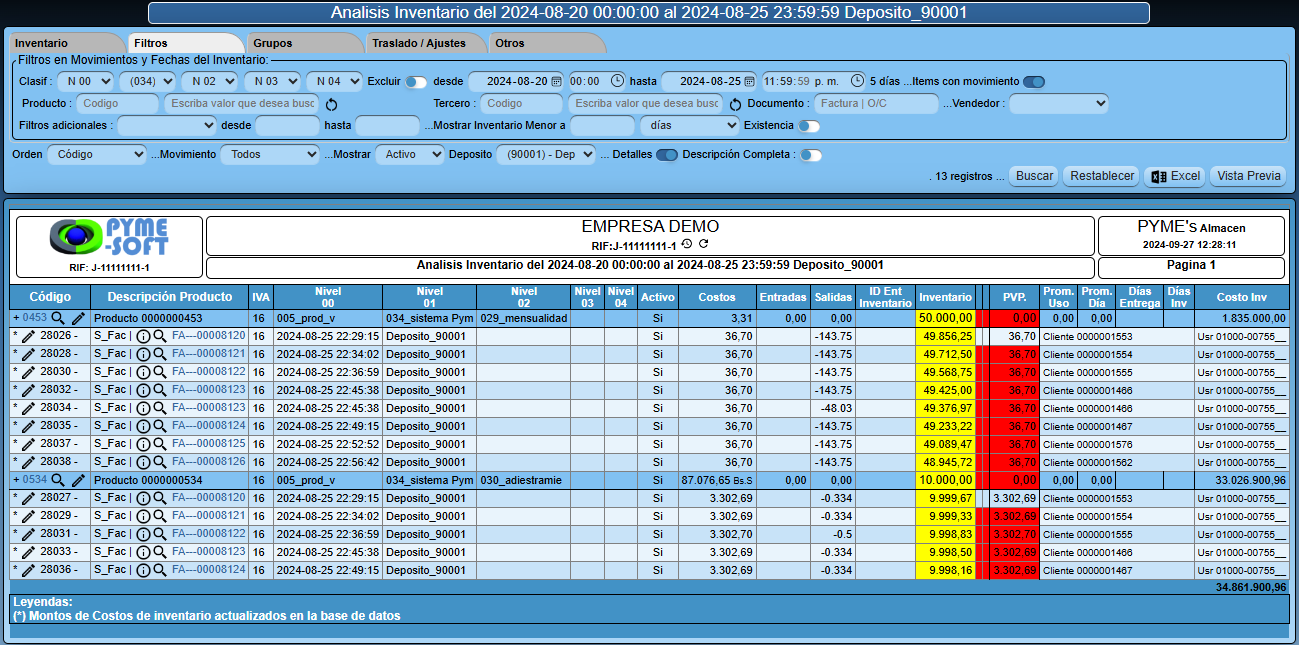Click the Vista Previa button
Viewport: 1299px width, 645px height.
click(x=1248, y=176)
